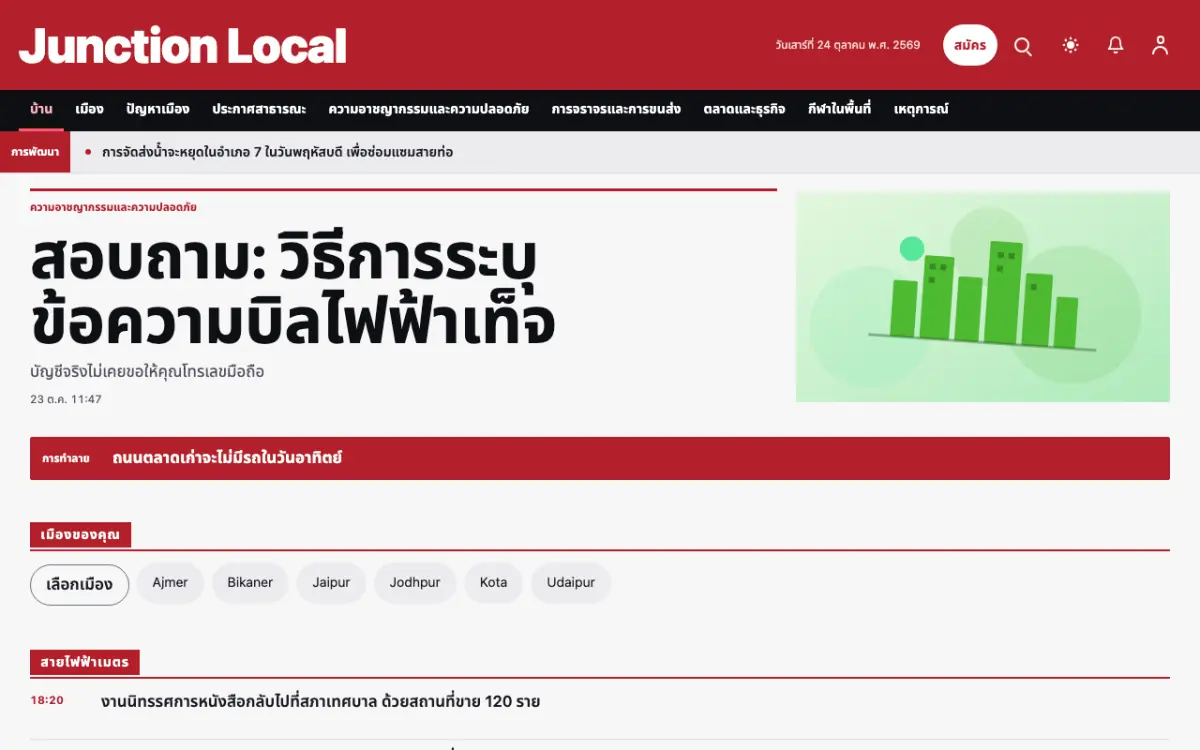Open 18:20 story about book fair

click(x=321, y=702)
